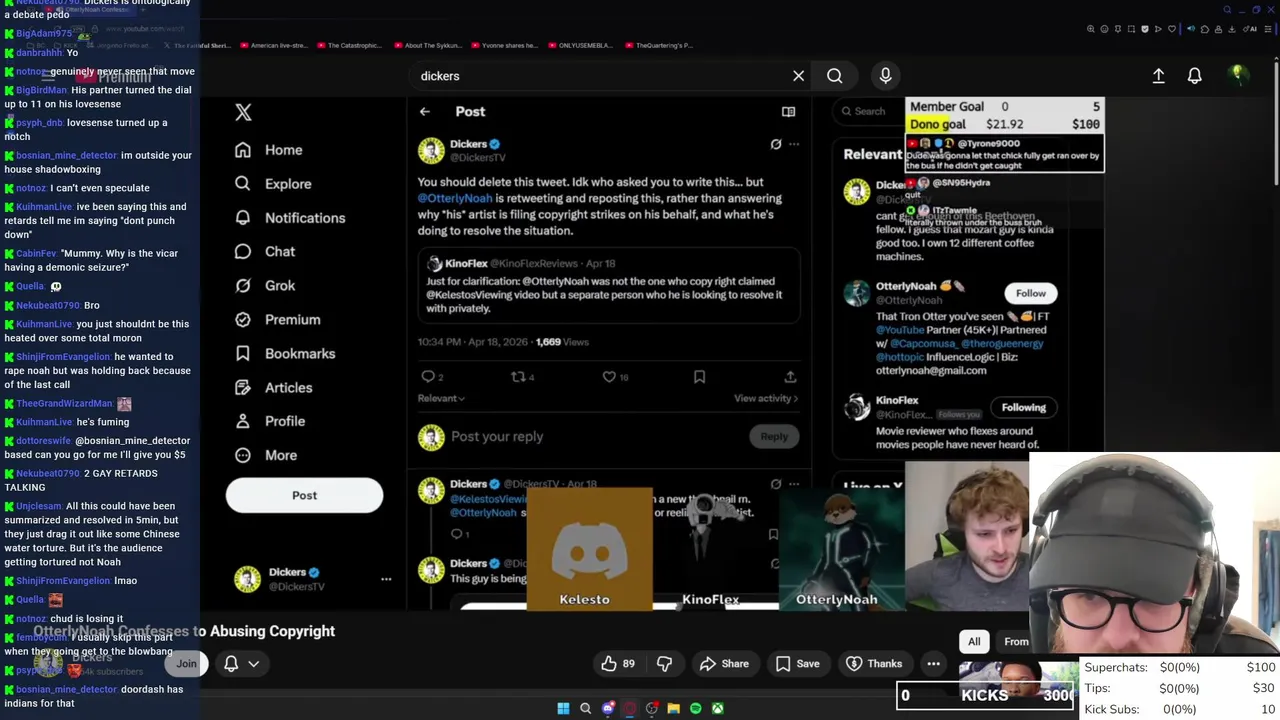Click the X search box in right column
The height and width of the screenshot is (720, 1280).
point(869,111)
